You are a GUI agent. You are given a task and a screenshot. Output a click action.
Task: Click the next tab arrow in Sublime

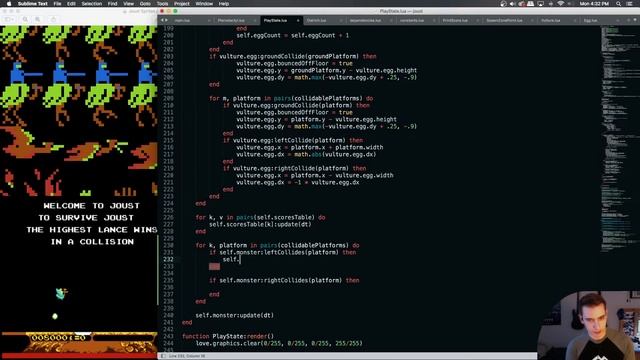(166, 20)
